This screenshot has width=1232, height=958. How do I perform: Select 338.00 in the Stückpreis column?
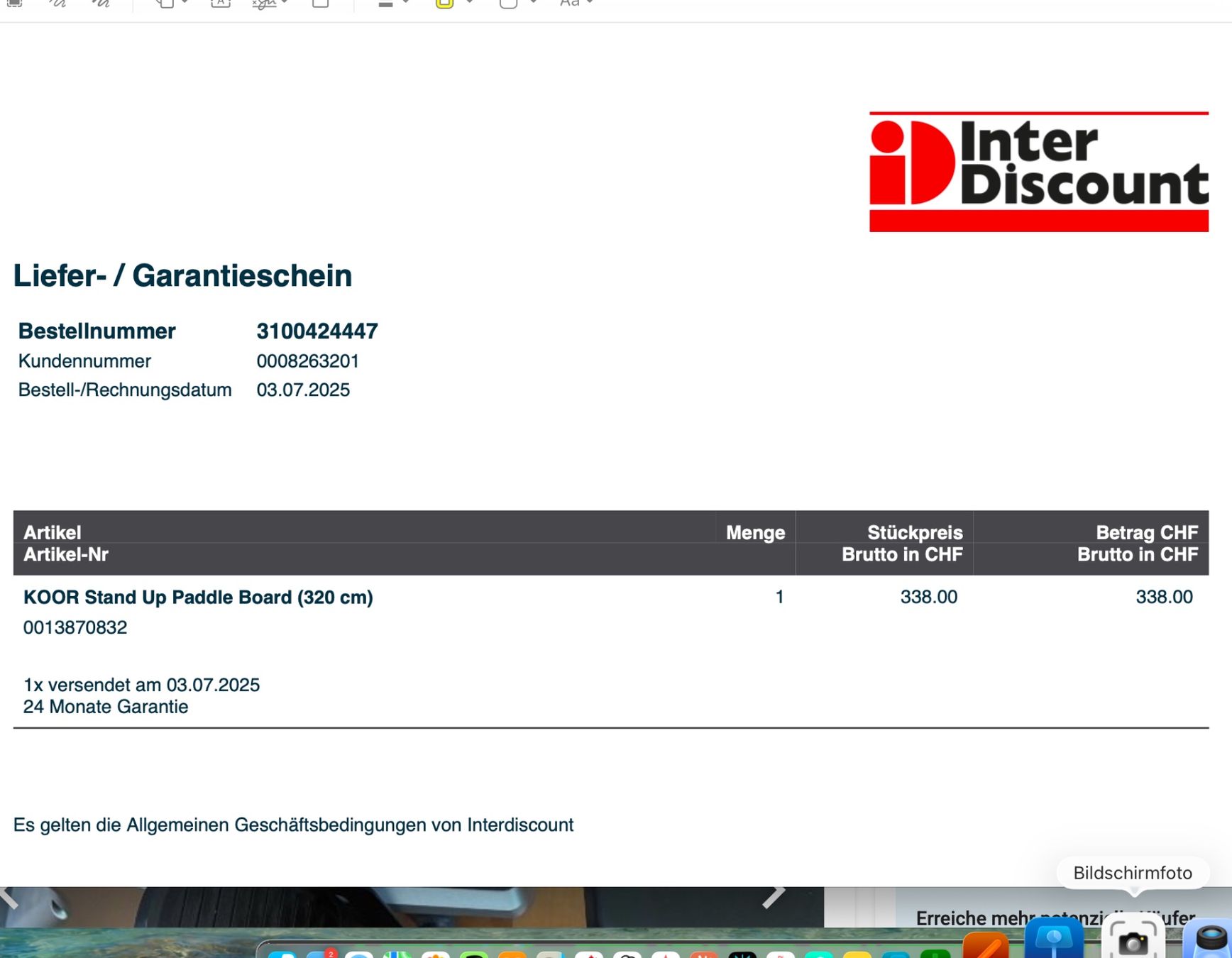[x=929, y=598]
